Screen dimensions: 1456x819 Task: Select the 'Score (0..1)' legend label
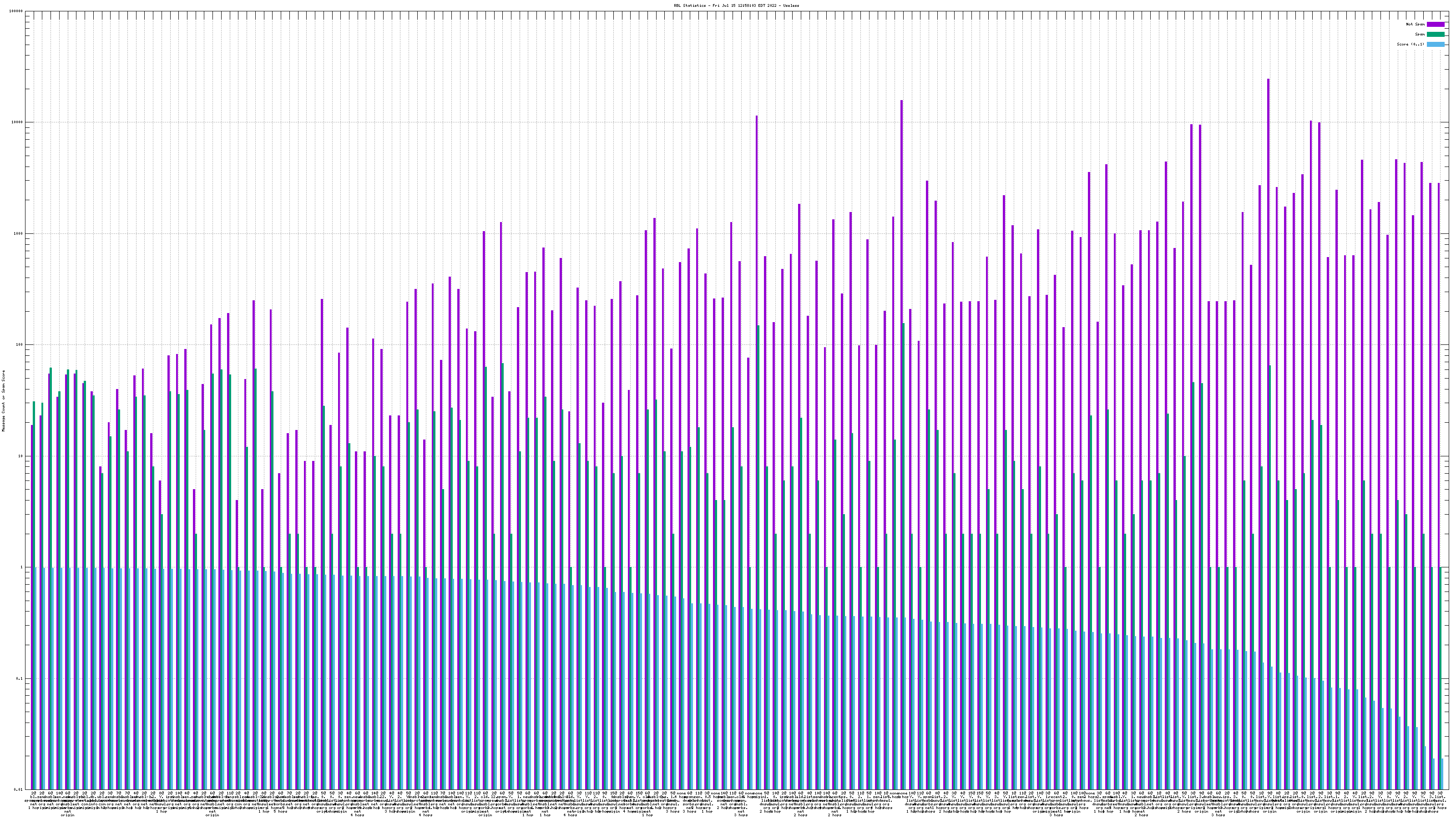(x=1410, y=44)
